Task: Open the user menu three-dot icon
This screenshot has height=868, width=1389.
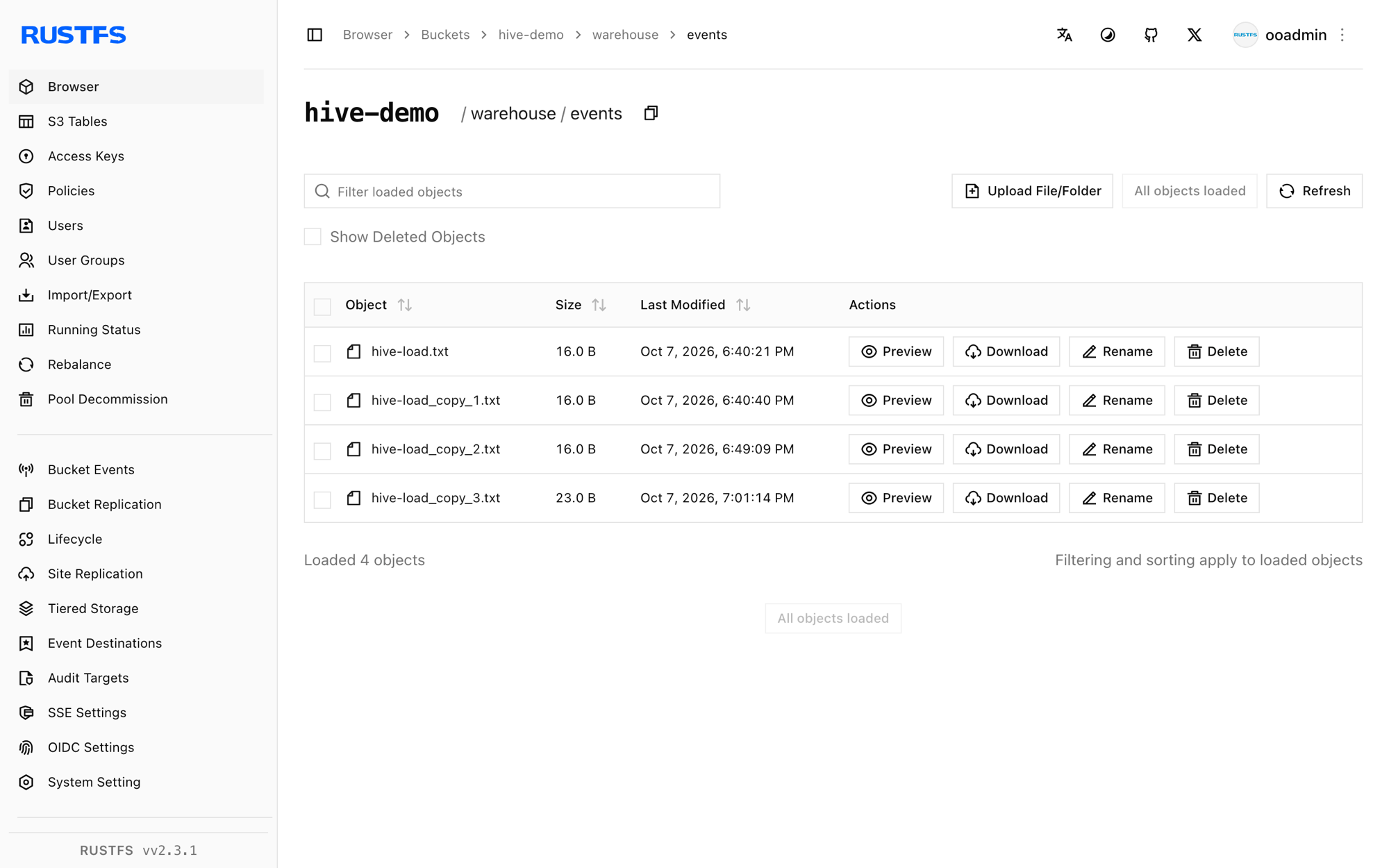Action: click(1342, 35)
